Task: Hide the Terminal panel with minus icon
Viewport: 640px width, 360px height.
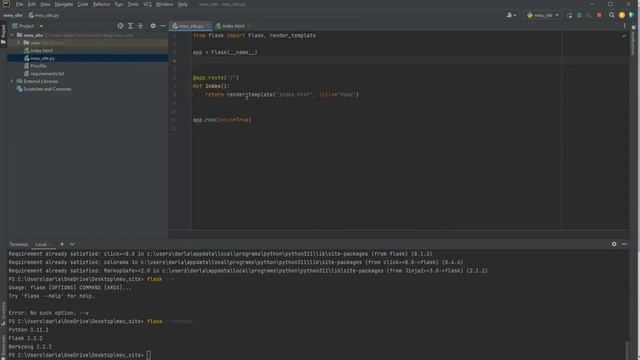Action: point(624,244)
